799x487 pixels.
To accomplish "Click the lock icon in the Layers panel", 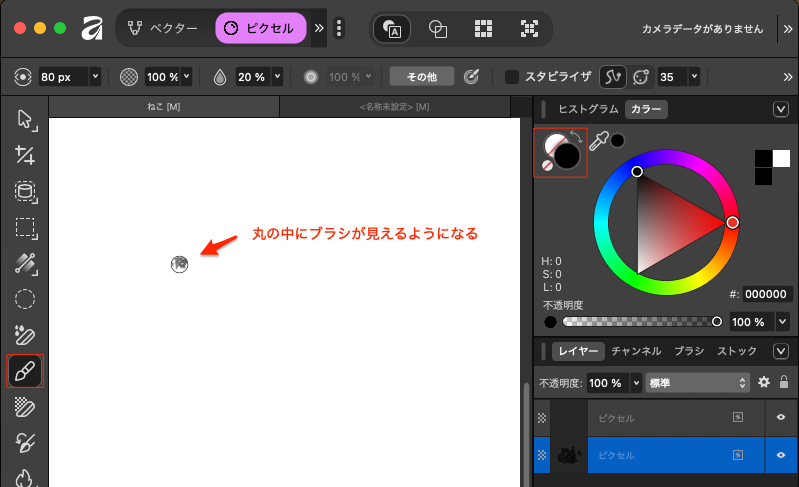I will (x=784, y=382).
